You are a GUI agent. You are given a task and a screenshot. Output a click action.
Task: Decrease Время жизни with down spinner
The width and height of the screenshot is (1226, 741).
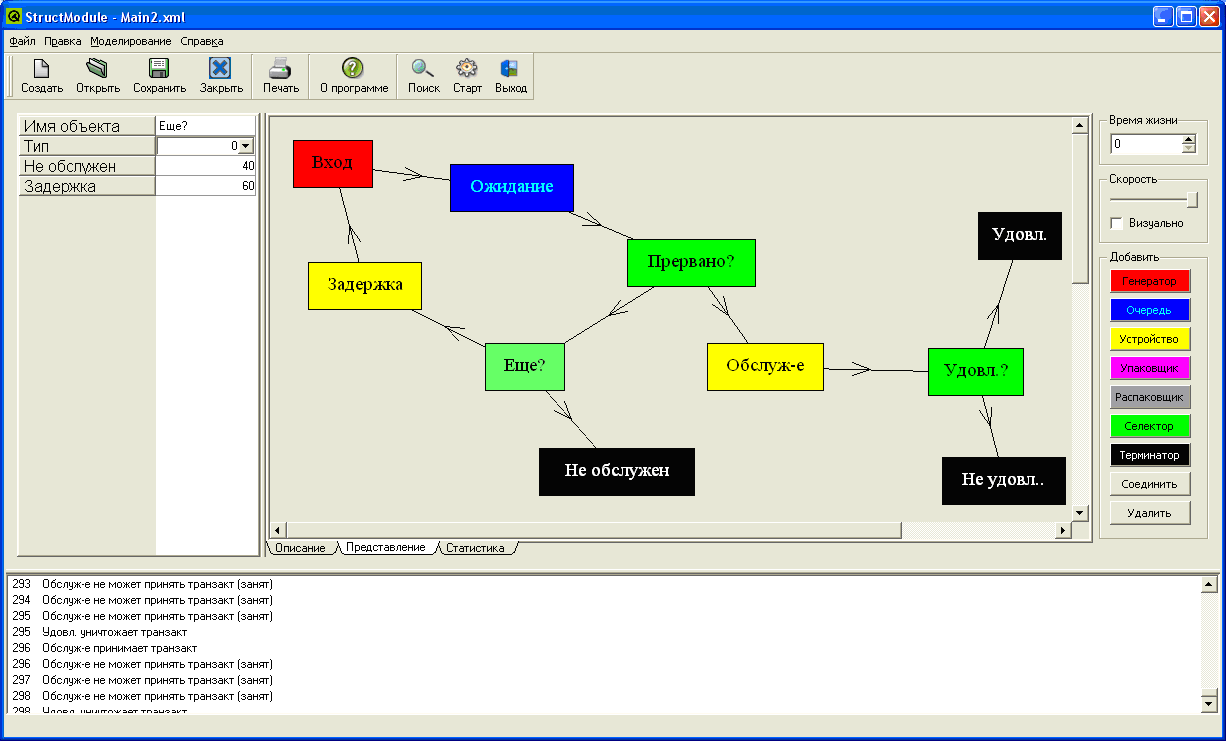(x=1189, y=149)
